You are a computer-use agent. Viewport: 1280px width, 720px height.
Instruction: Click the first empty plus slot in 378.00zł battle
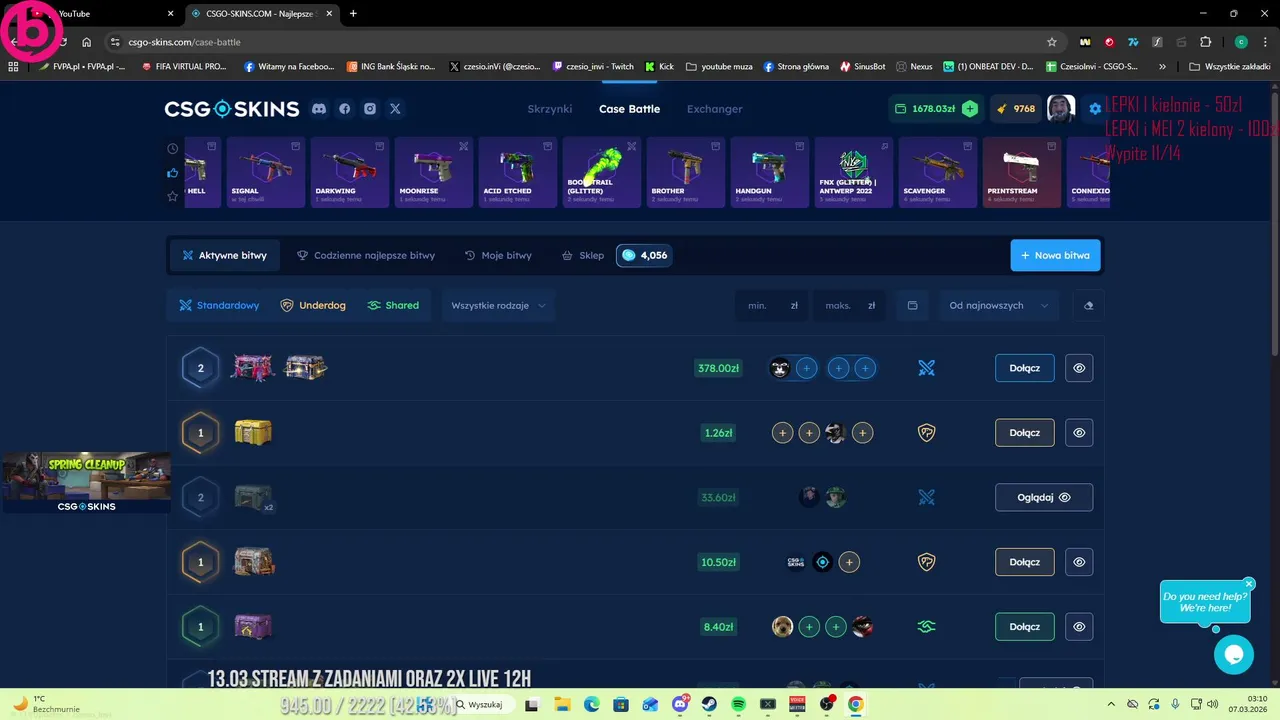click(807, 368)
